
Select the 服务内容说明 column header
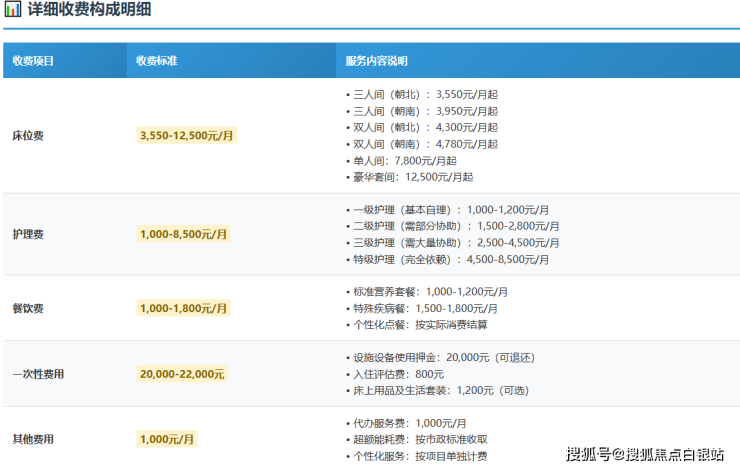(x=376, y=61)
